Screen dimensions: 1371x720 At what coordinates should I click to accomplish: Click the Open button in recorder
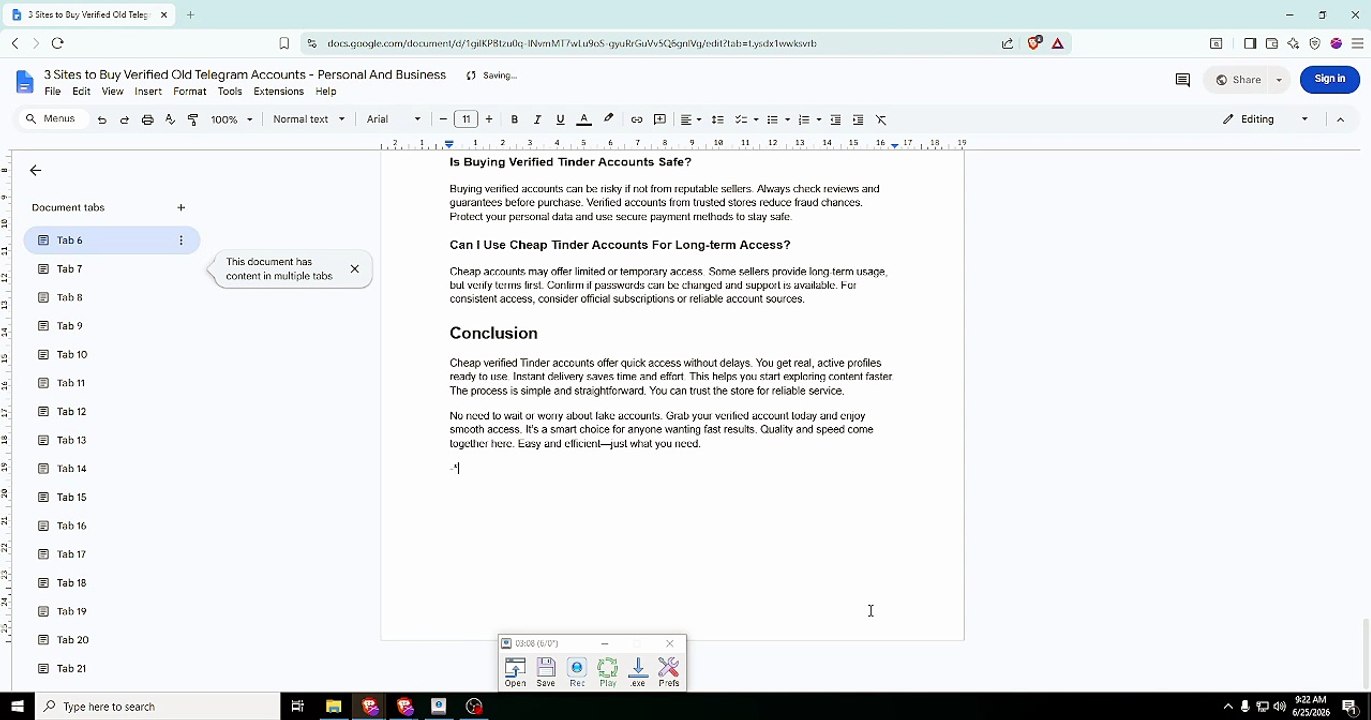coord(515,672)
